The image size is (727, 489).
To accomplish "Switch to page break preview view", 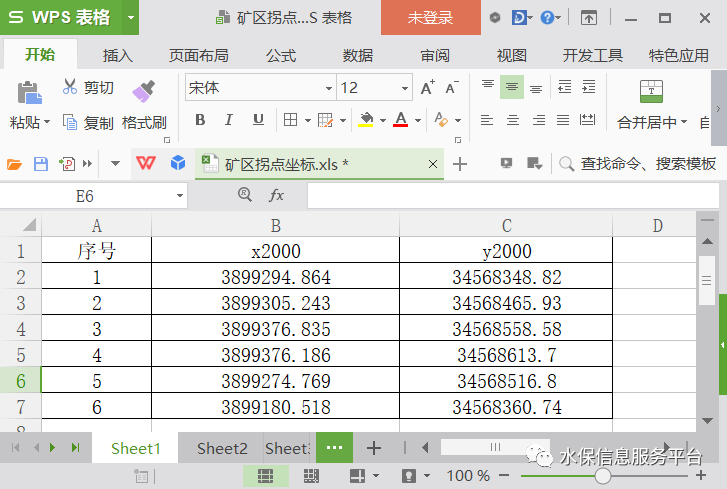I will click(x=311, y=476).
